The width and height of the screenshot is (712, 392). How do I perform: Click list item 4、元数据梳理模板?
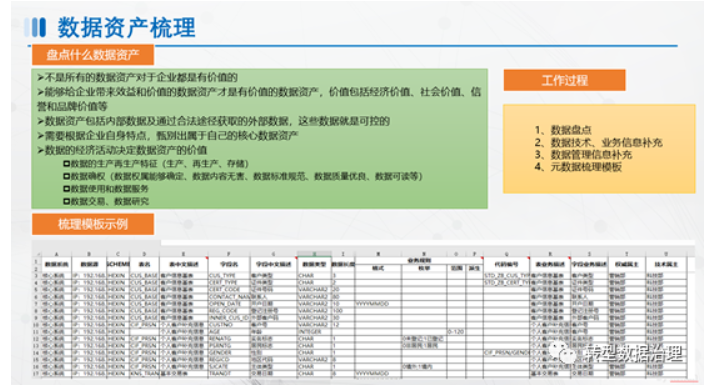point(578,167)
